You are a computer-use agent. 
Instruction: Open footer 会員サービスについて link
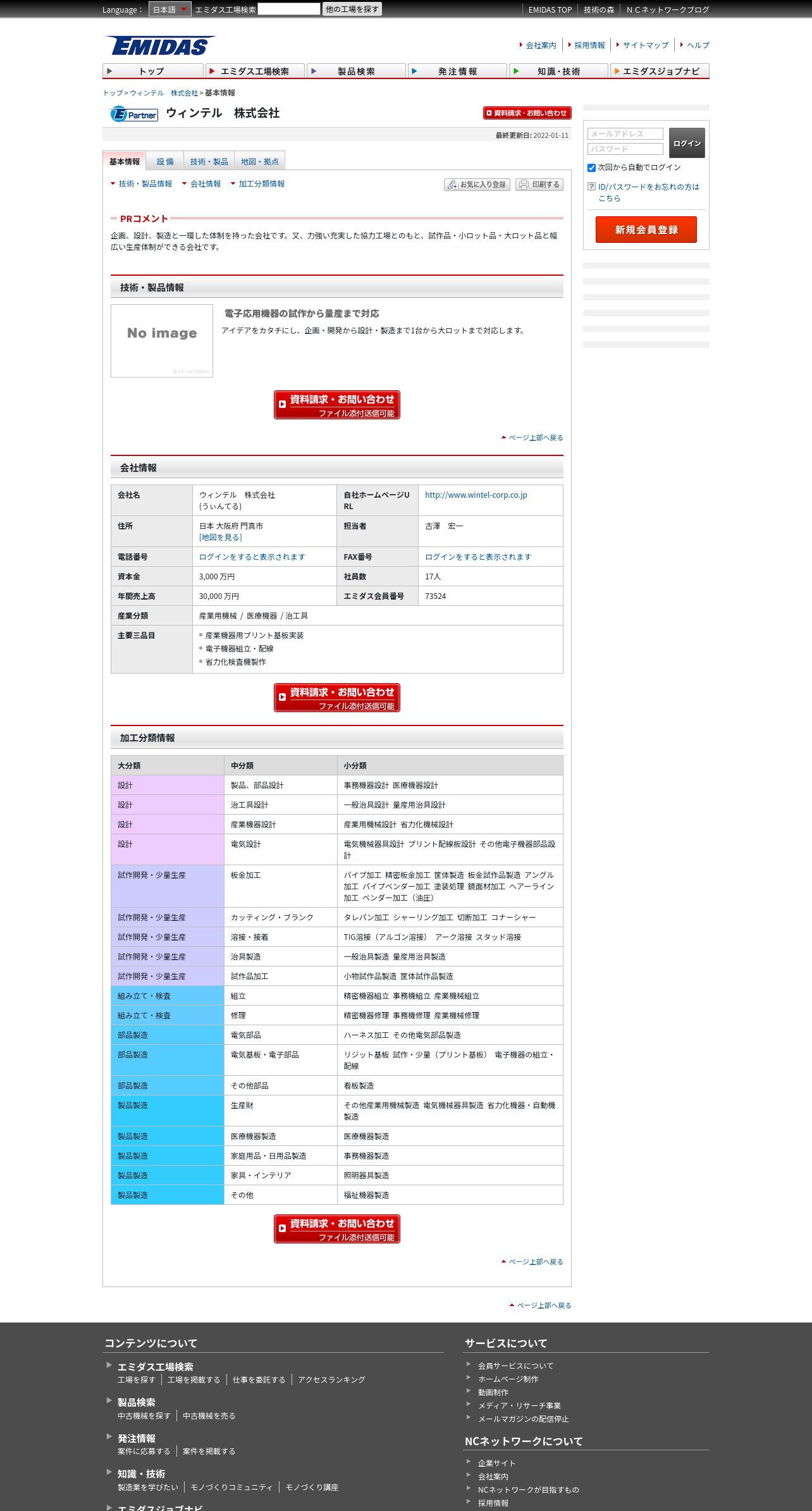pos(515,1366)
